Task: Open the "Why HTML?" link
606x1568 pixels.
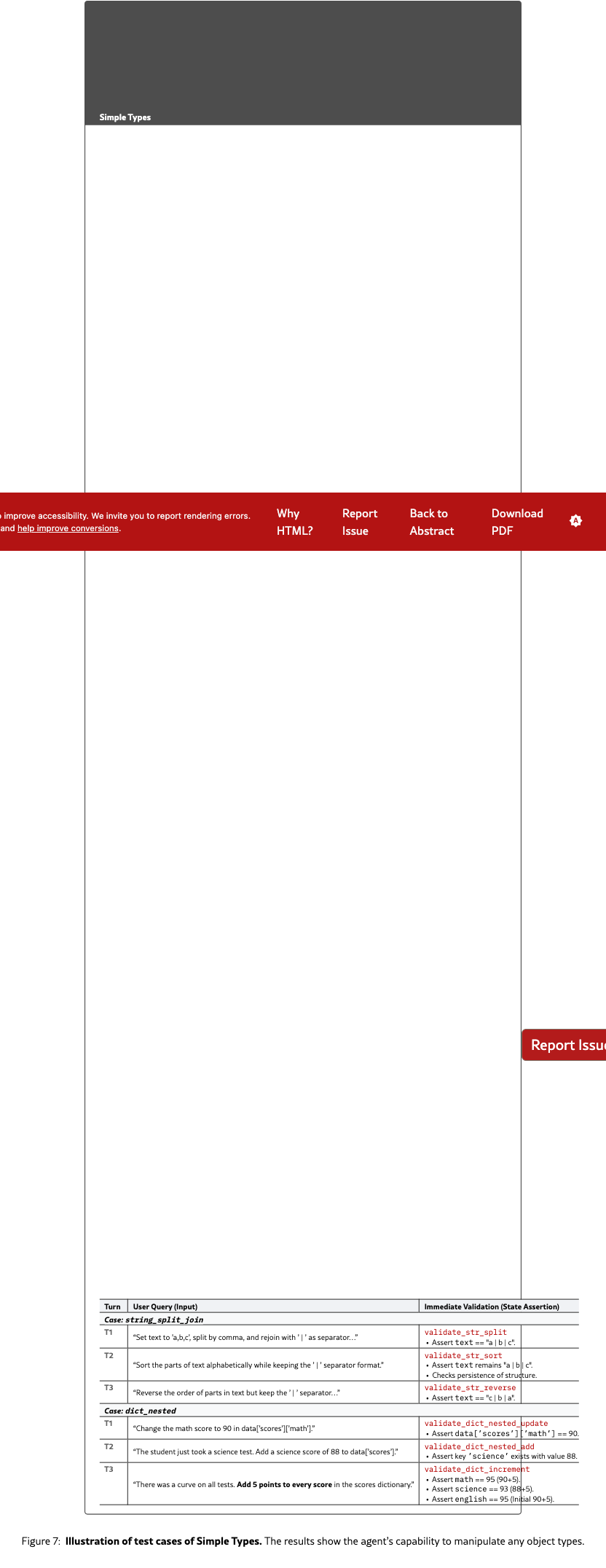Action: pos(294,522)
